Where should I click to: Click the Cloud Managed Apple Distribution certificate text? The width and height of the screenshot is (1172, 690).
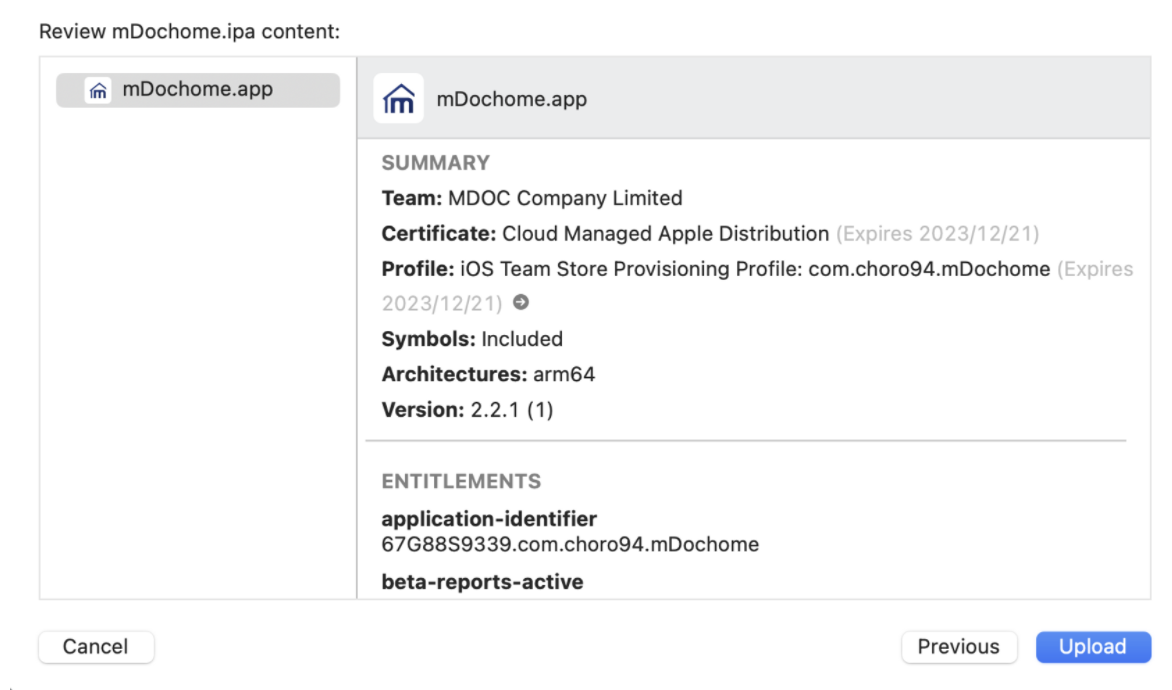[x=665, y=234]
